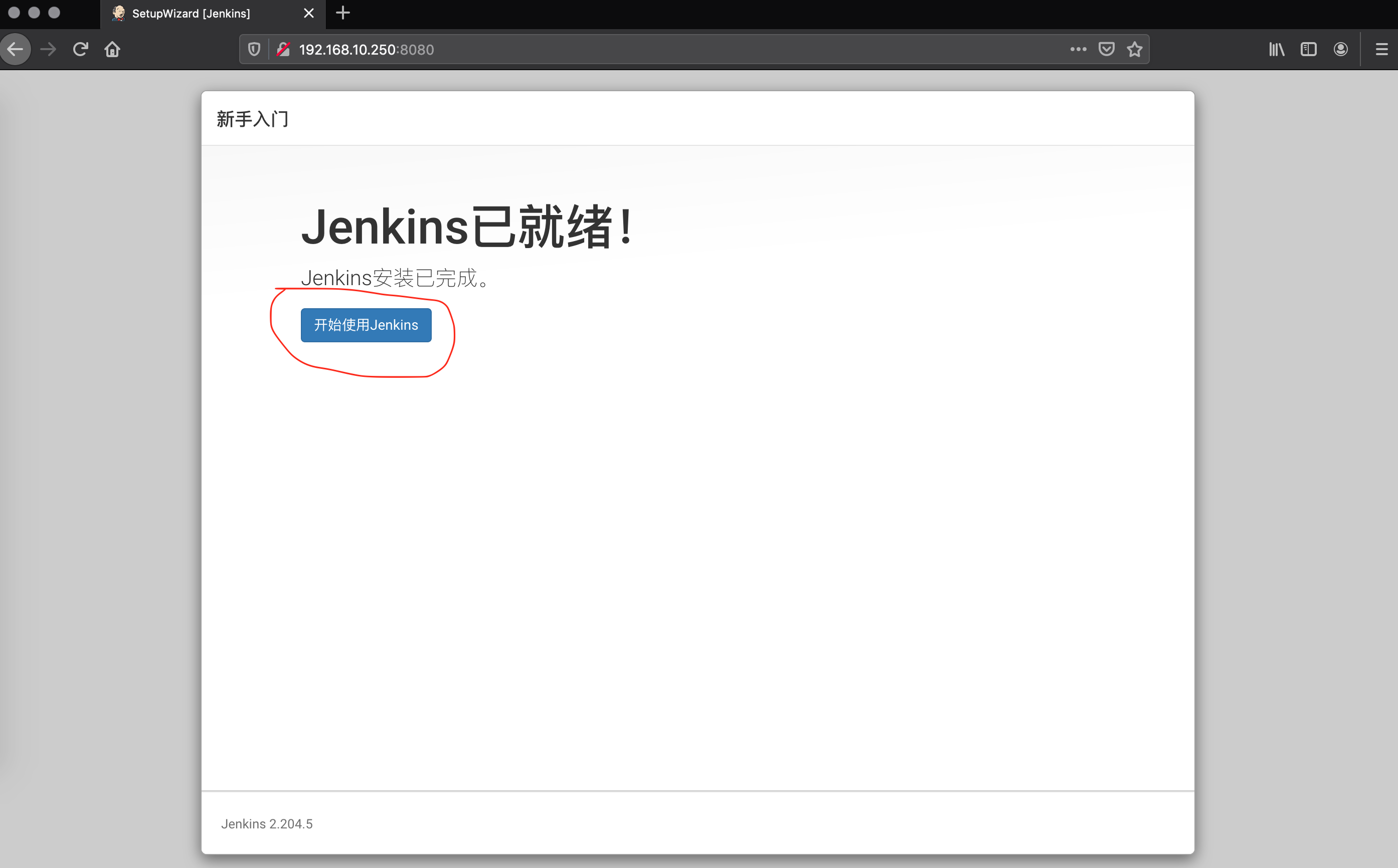Save page to Pocket
Screen dimensions: 1398x868
(1106, 50)
